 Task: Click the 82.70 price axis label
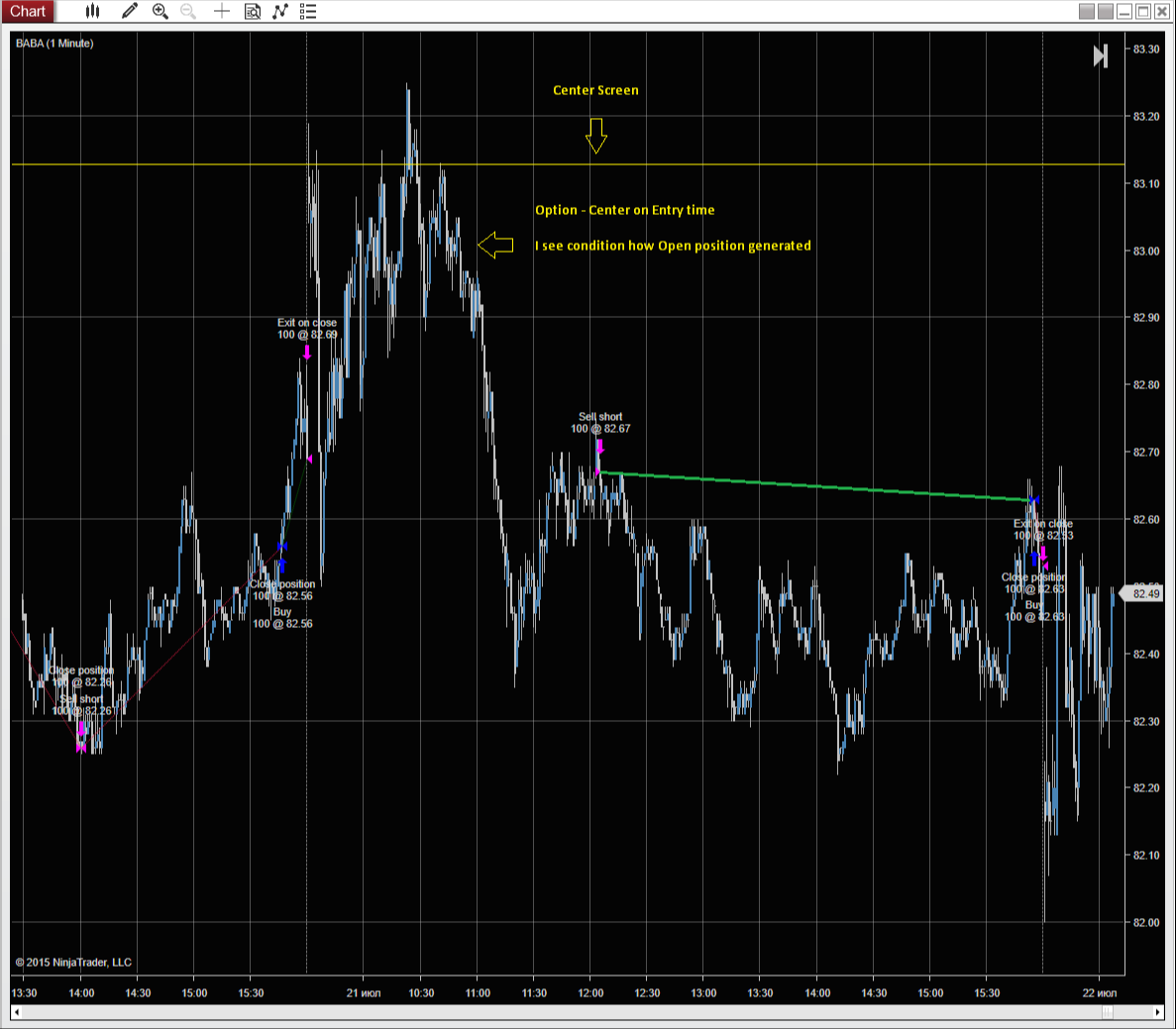1145,453
